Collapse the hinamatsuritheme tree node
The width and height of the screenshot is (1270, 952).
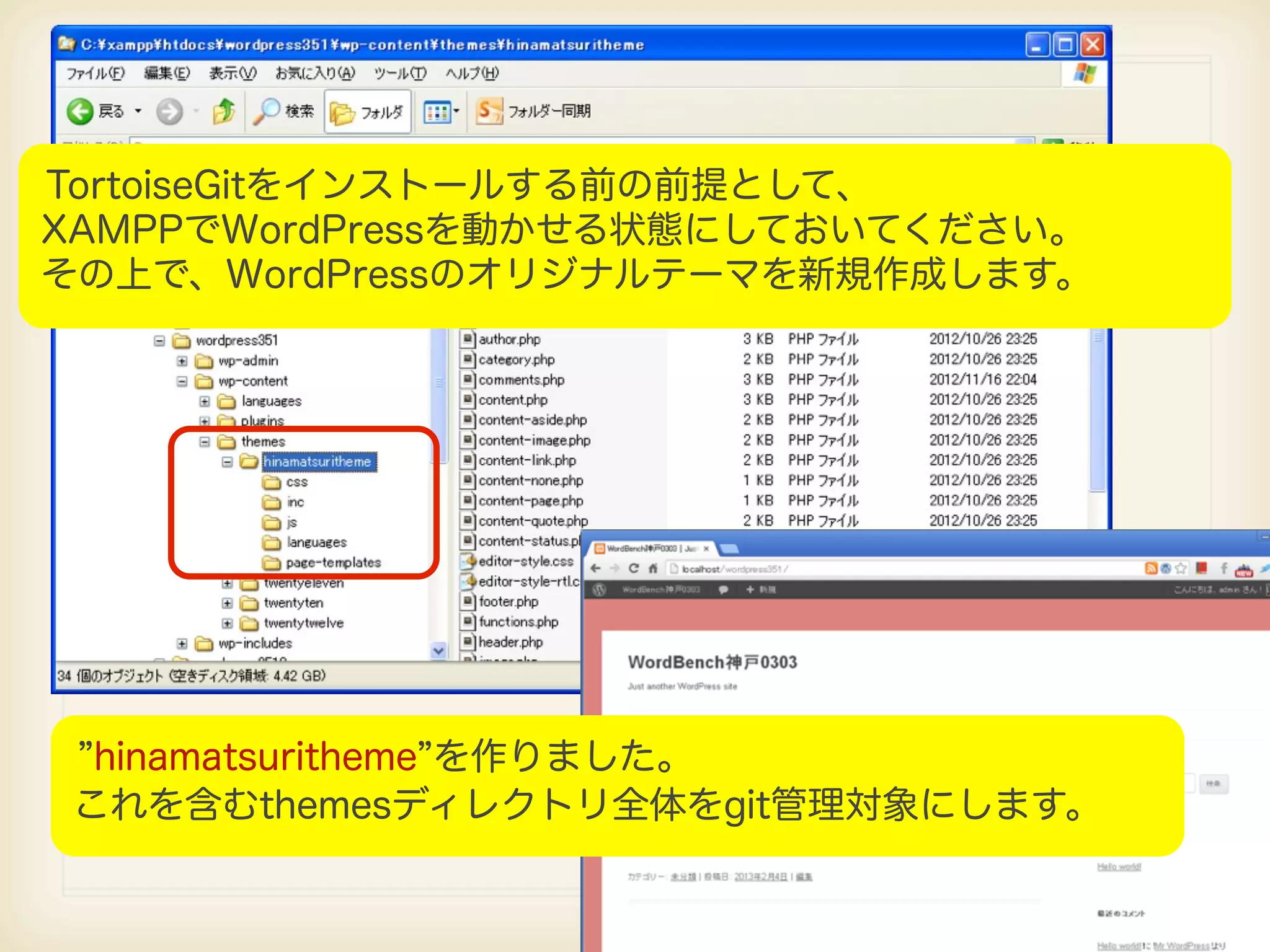[227, 462]
